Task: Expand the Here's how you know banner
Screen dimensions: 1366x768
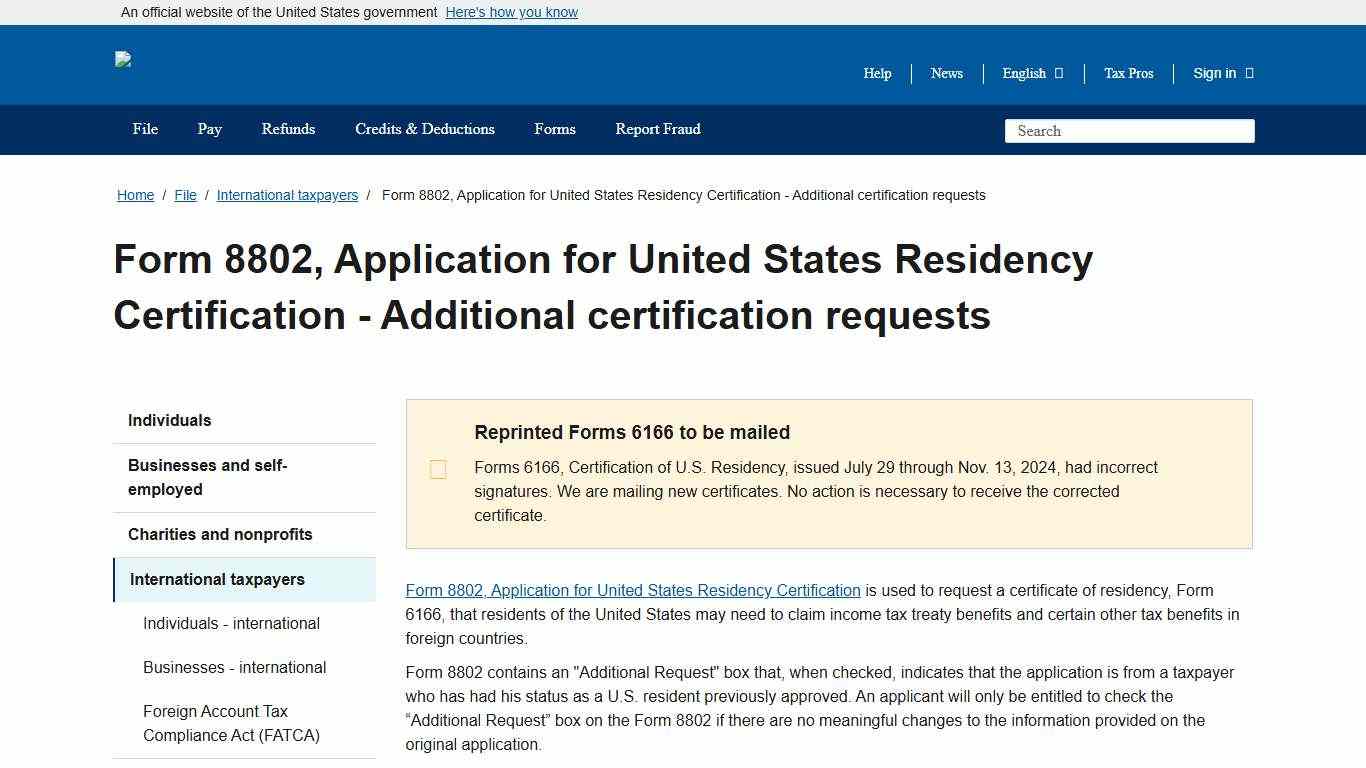Action: pos(511,12)
